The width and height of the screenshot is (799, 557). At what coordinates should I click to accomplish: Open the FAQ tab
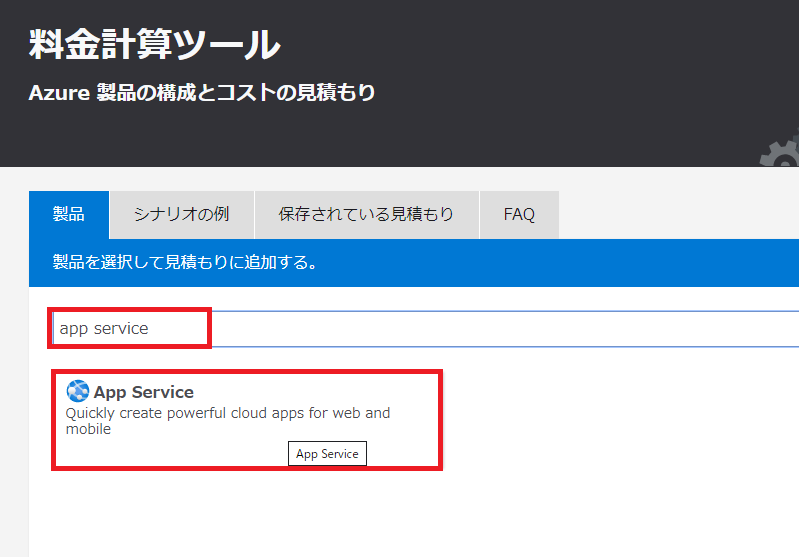click(519, 215)
